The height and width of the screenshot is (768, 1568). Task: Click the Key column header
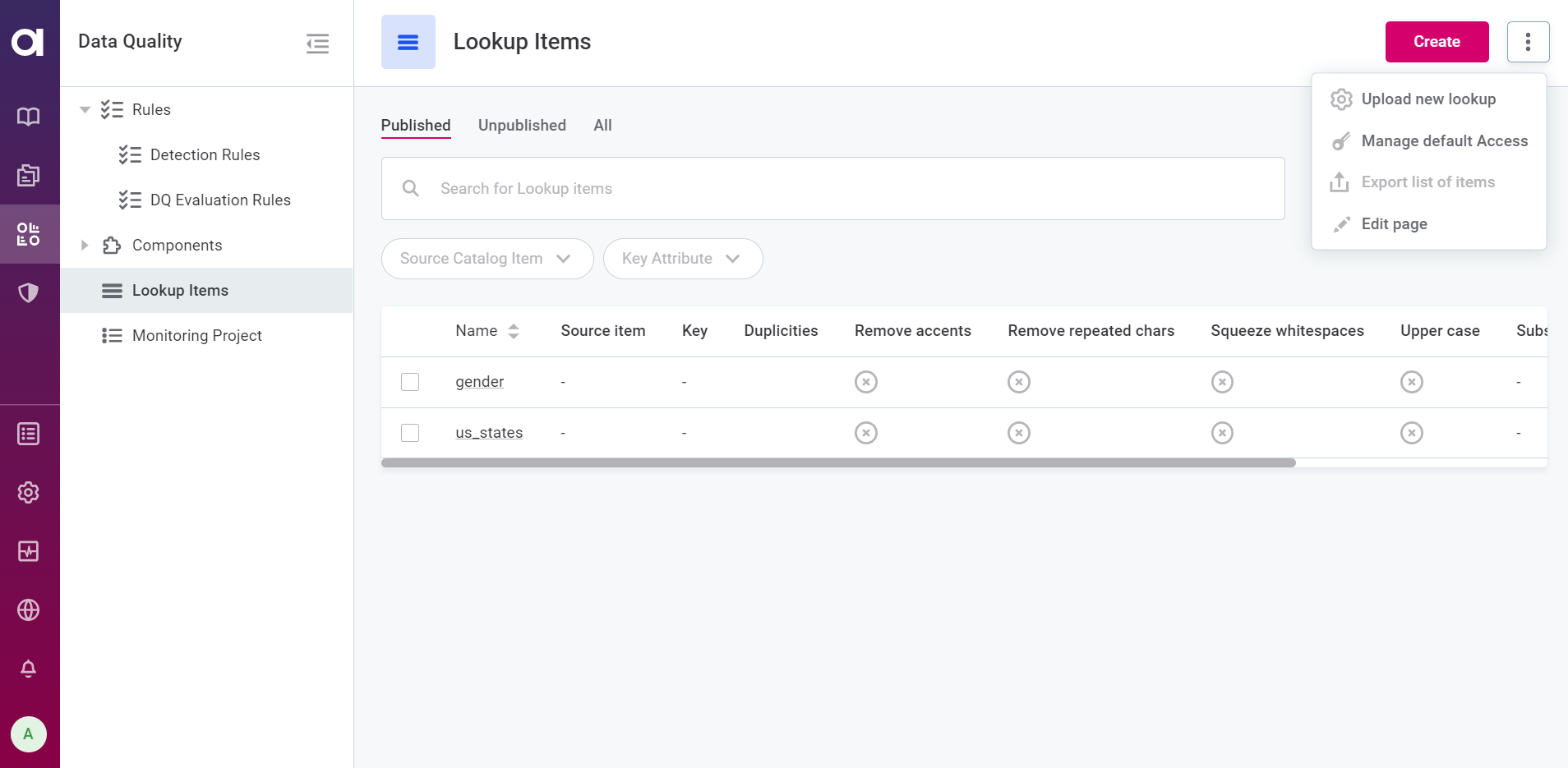click(x=694, y=331)
